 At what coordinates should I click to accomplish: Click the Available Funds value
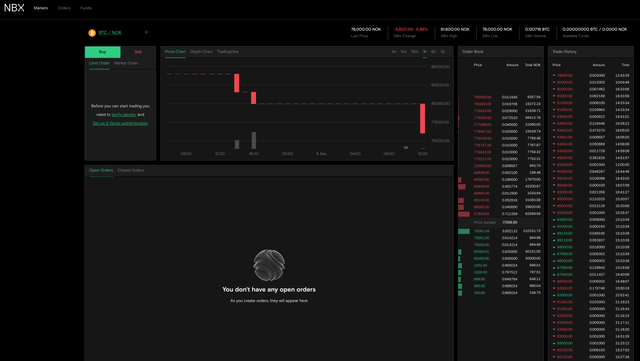point(595,29)
